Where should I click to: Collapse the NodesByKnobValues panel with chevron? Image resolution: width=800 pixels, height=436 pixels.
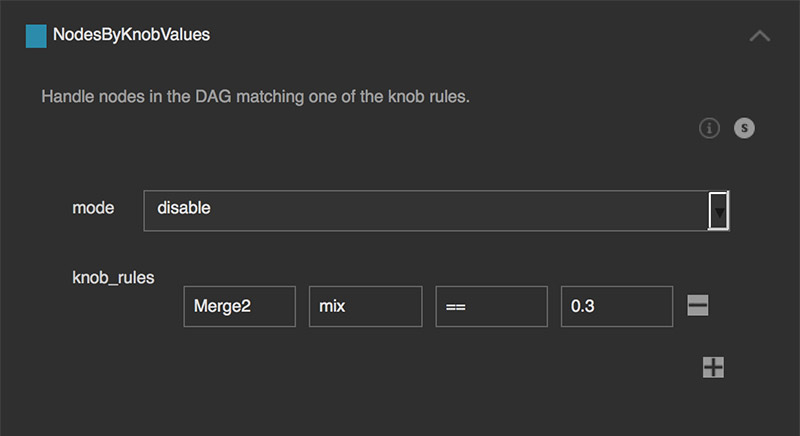760,36
